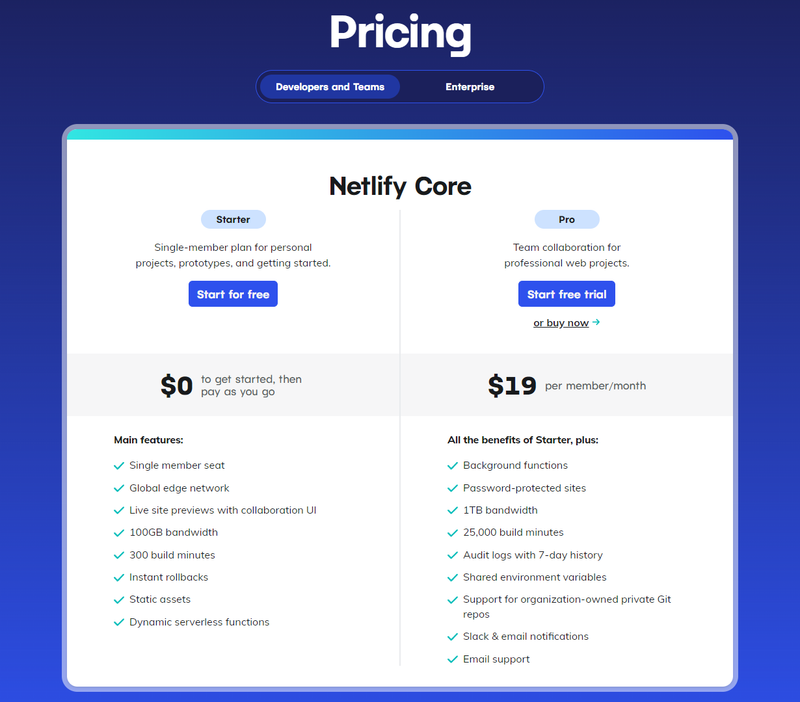Click the Netlify Core heading
This screenshot has width=800, height=702.
400,186
